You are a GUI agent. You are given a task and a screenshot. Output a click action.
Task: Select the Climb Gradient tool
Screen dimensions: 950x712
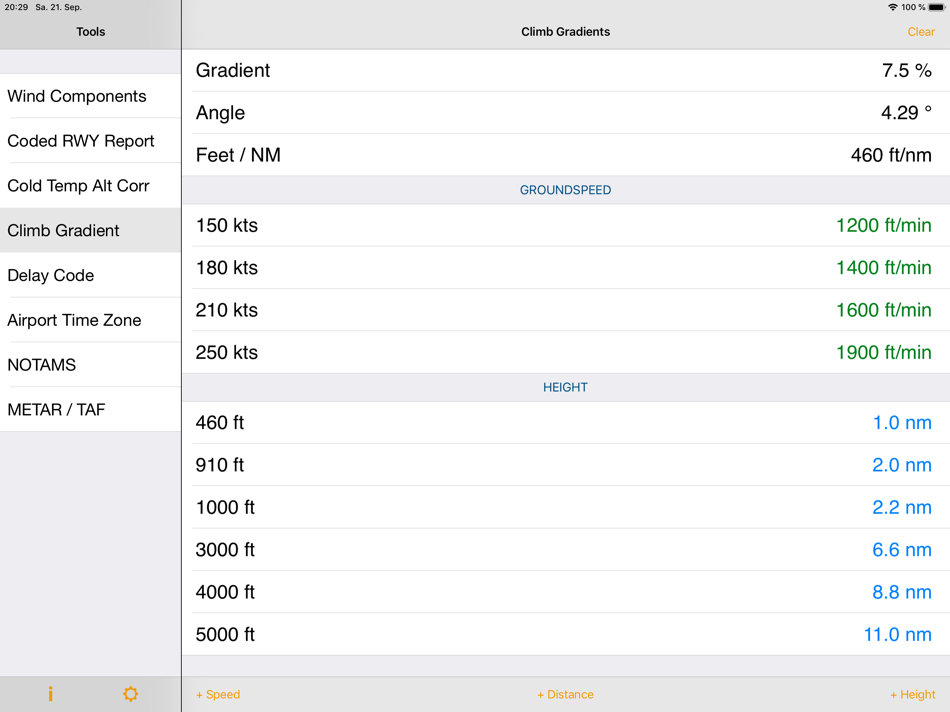point(64,230)
